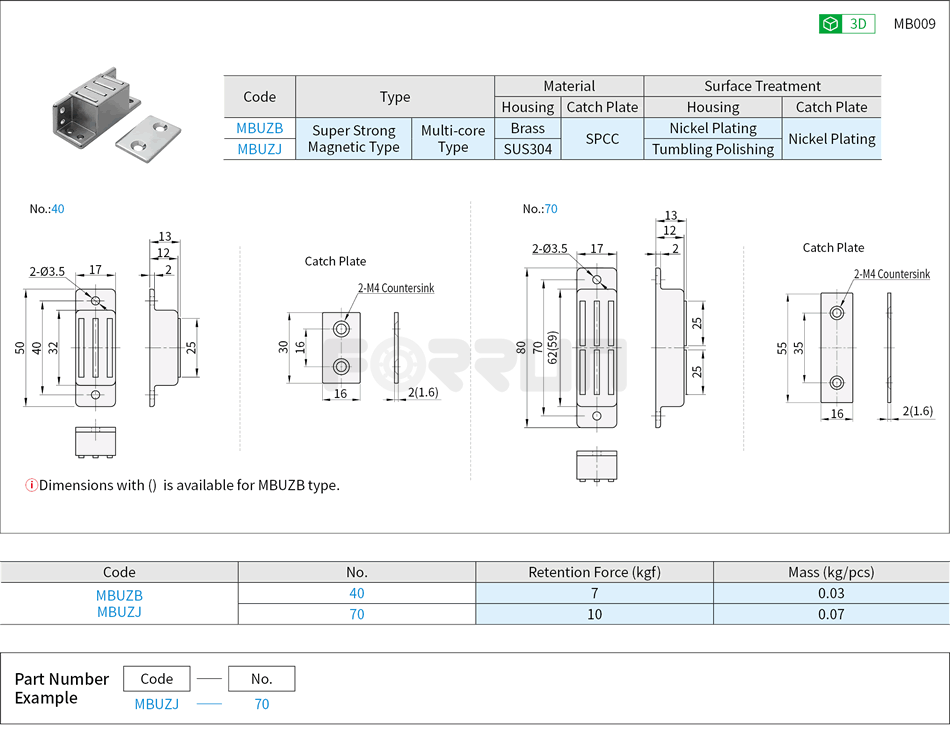
Task: Click the MB009 part number label
Action: tap(913, 23)
